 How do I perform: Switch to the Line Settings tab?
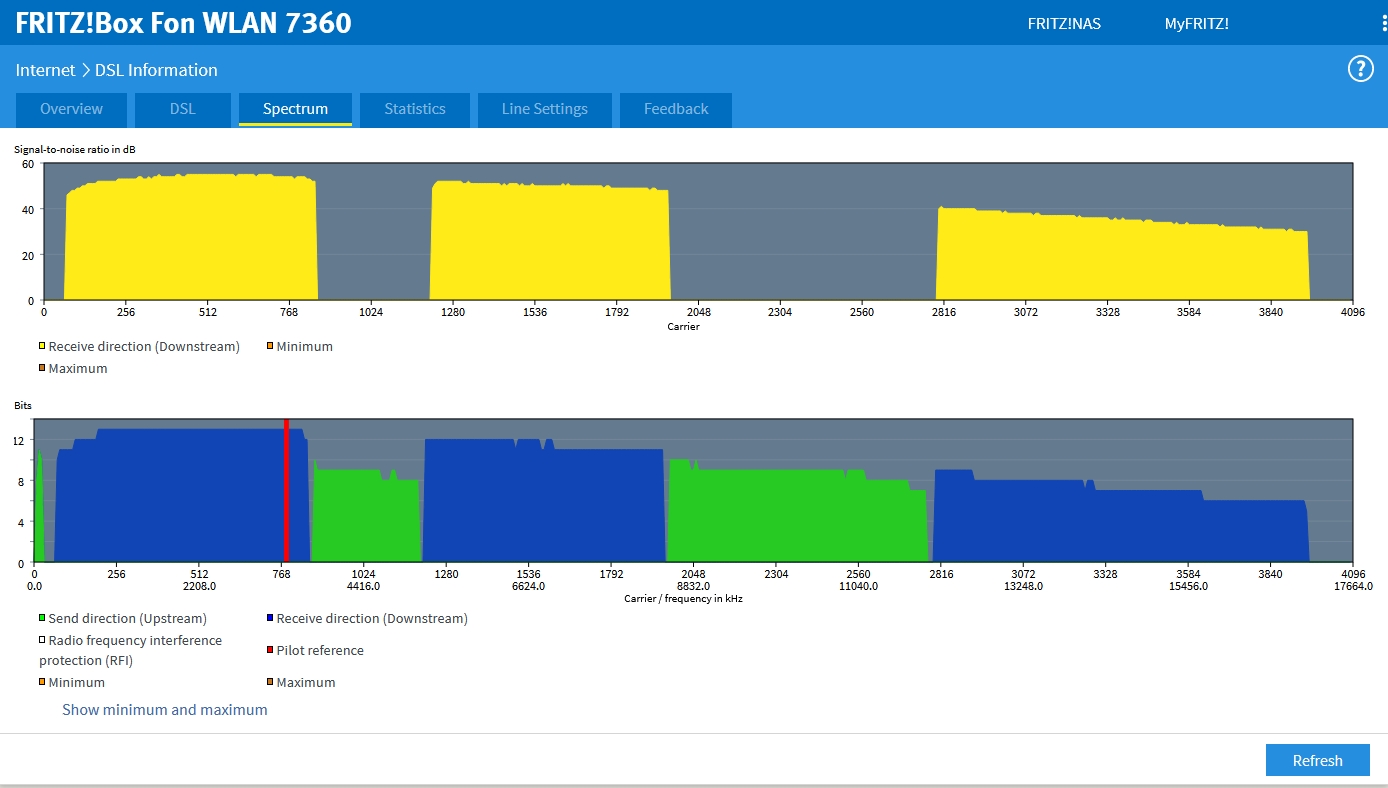click(544, 109)
